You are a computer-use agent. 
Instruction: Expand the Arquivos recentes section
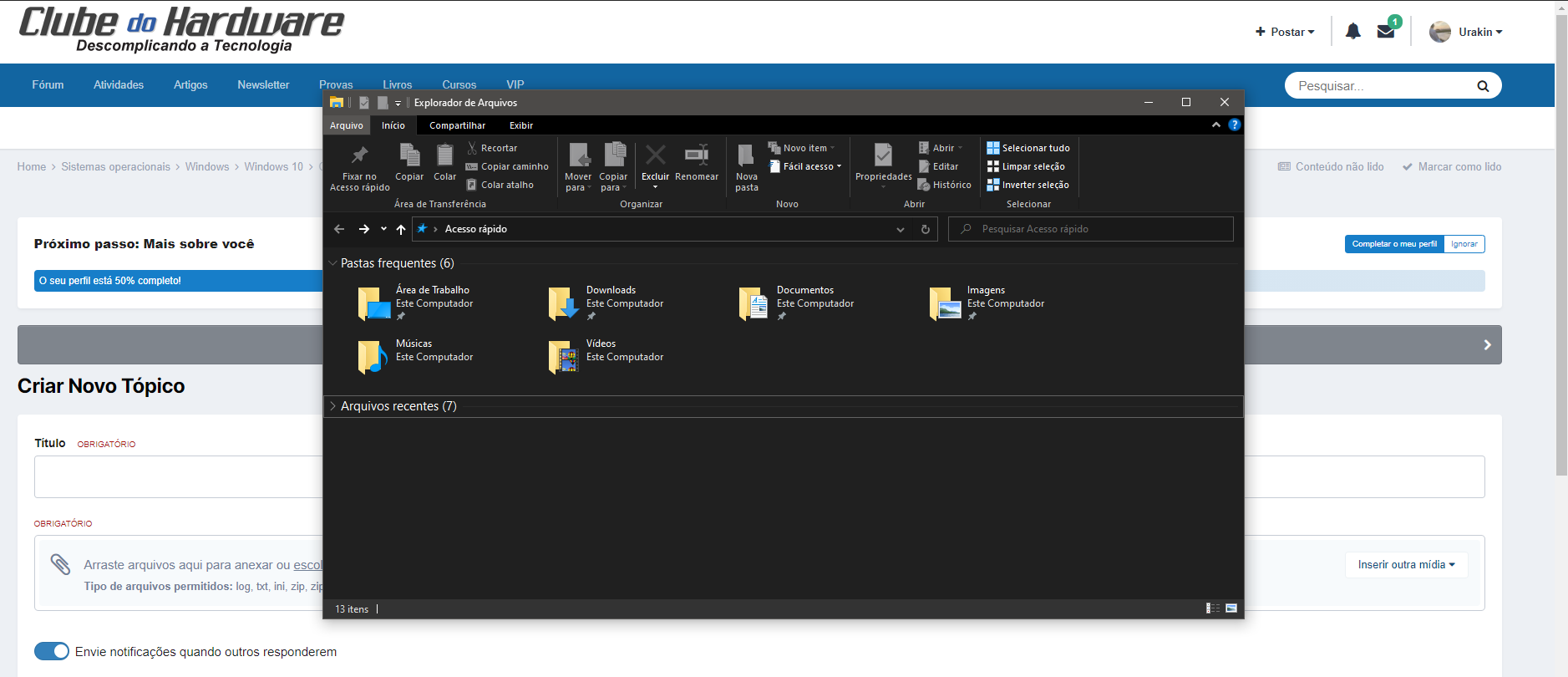[x=333, y=406]
